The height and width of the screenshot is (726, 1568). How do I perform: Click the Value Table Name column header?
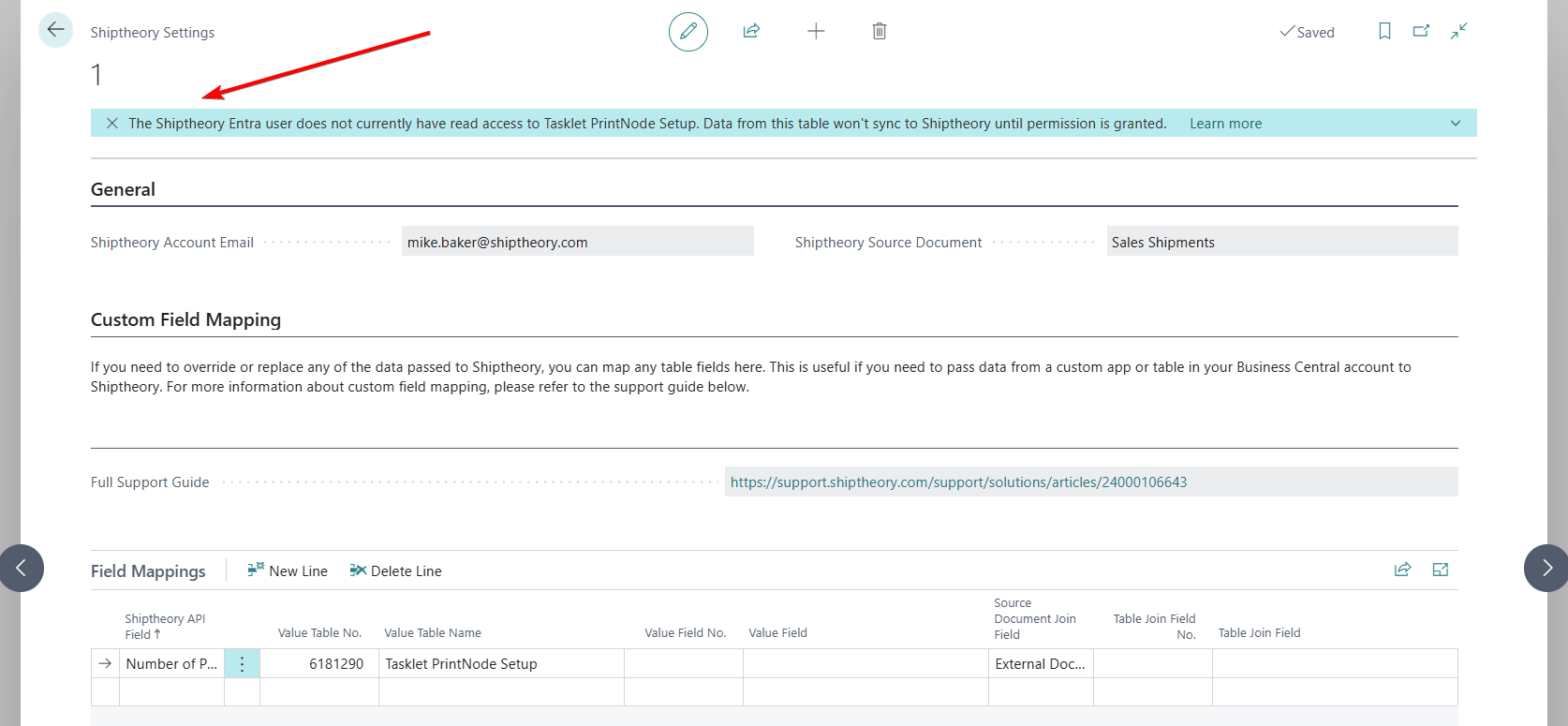pyautogui.click(x=433, y=633)
